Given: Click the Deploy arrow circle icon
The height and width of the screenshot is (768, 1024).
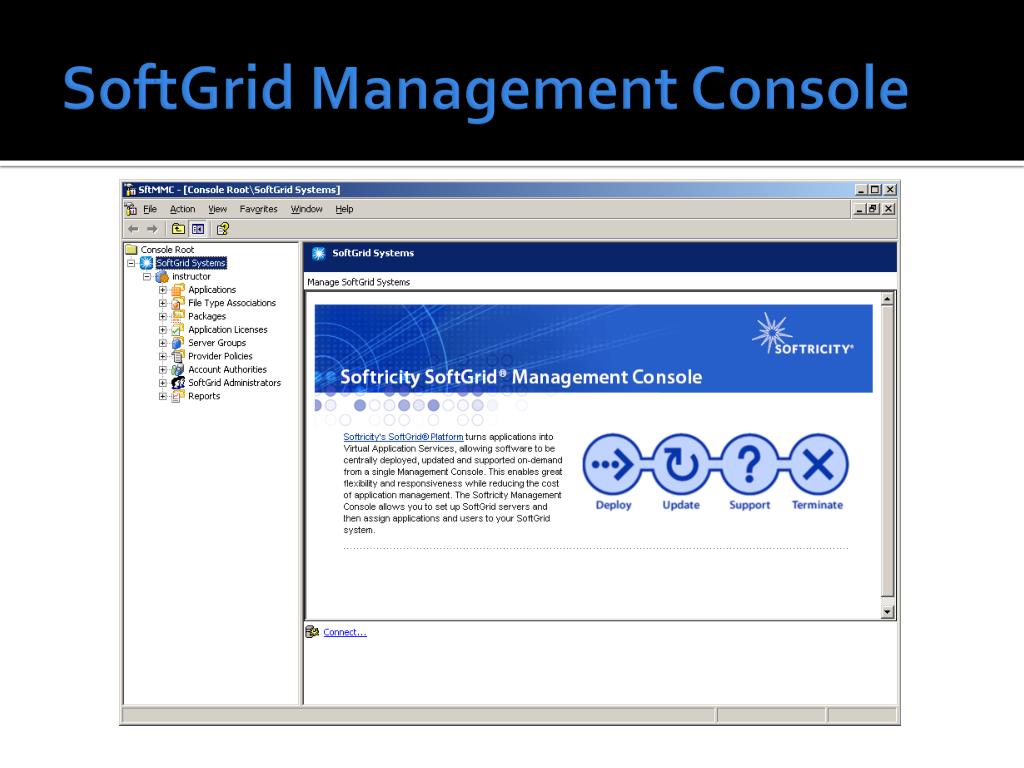Looking at the screenshot, I should pyautogui.click(x=613, y=464).
